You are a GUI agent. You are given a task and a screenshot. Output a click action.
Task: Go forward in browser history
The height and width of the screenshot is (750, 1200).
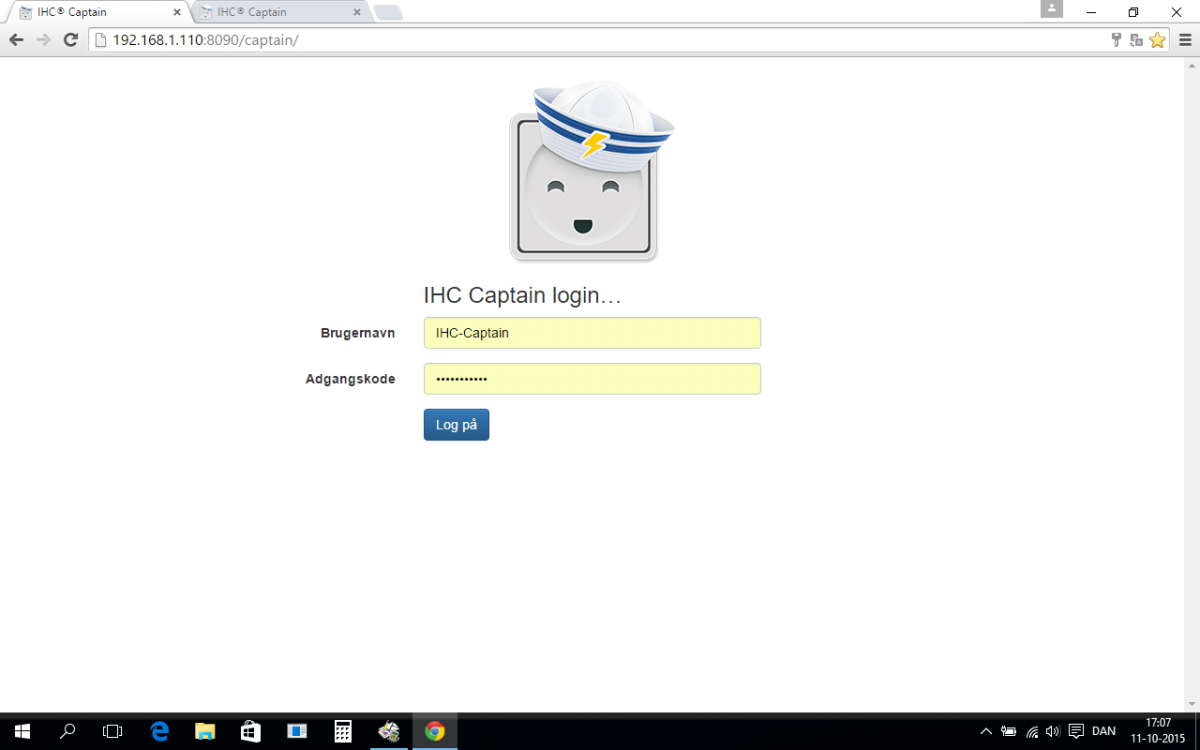(43, 40)
